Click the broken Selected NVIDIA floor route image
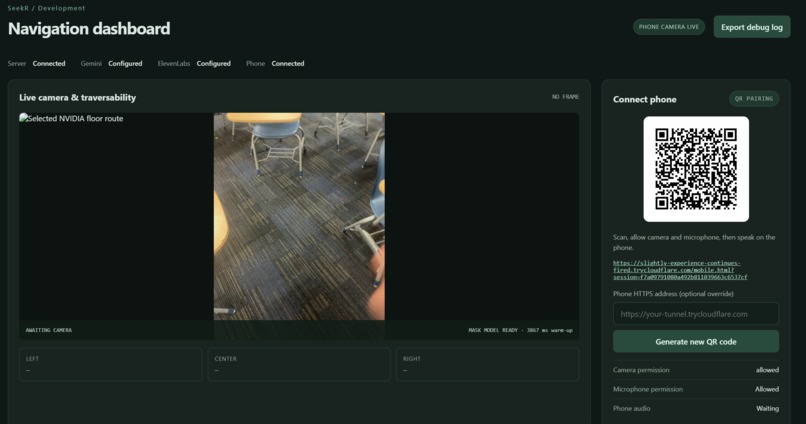The height and width of the screenshot is (424, 806). coord(71,118)
